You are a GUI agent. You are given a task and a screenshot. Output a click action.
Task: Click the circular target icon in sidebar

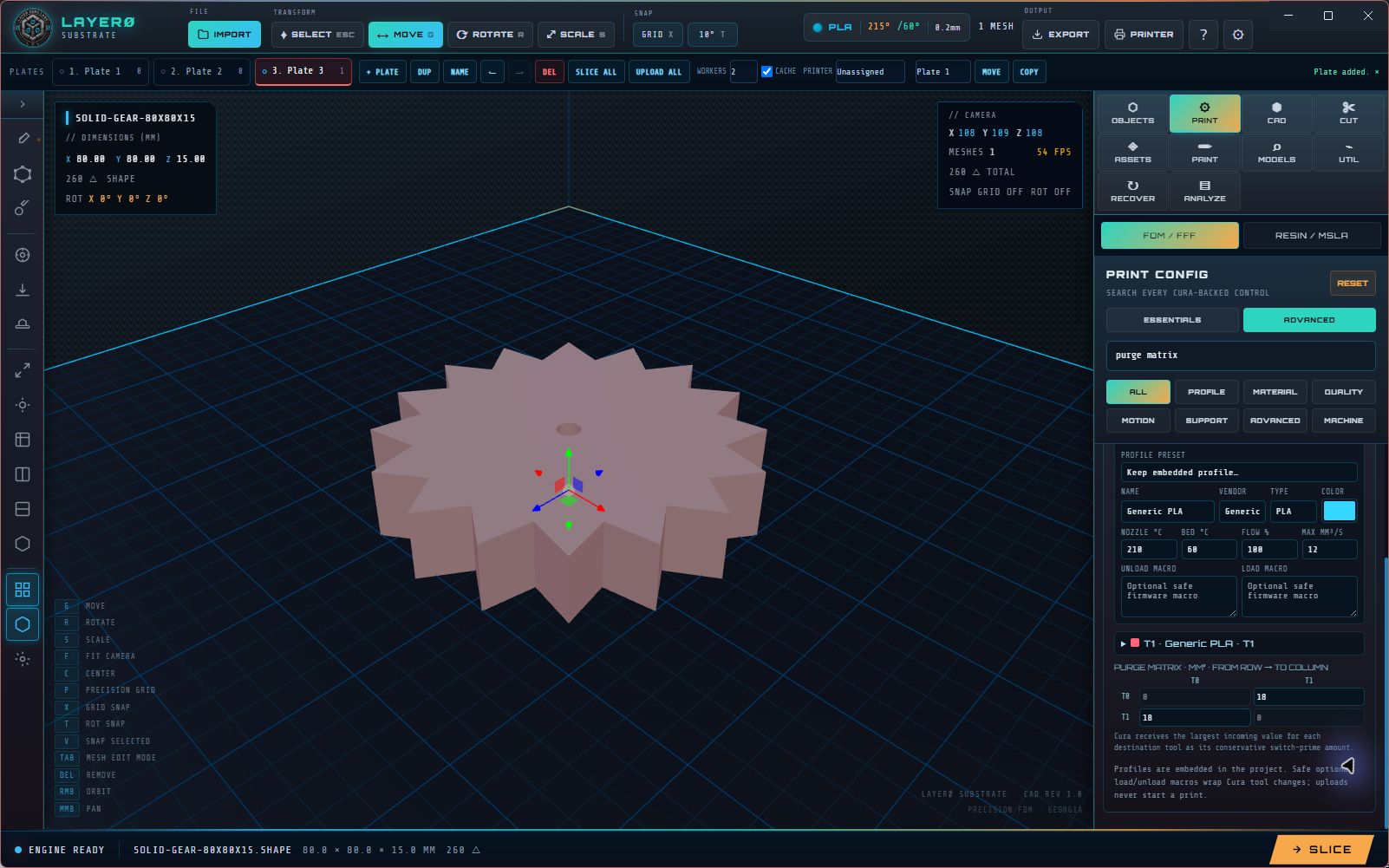click(x=23, y=255)
